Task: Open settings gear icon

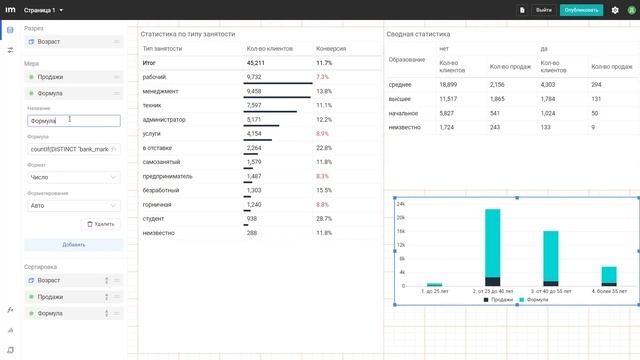Action: [615, 10]
